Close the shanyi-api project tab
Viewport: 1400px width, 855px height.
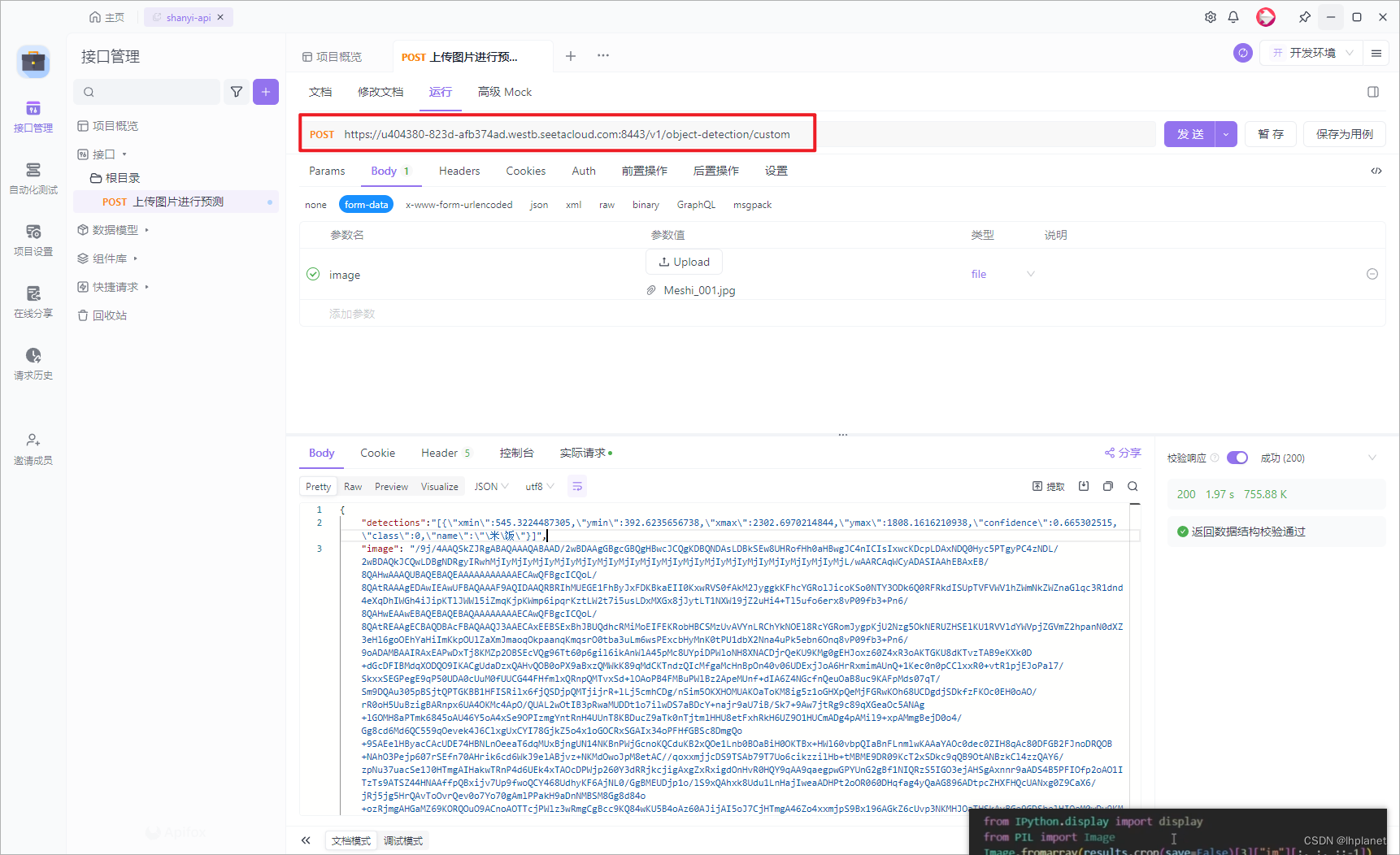pyautogui.click(x=220, y=17)
